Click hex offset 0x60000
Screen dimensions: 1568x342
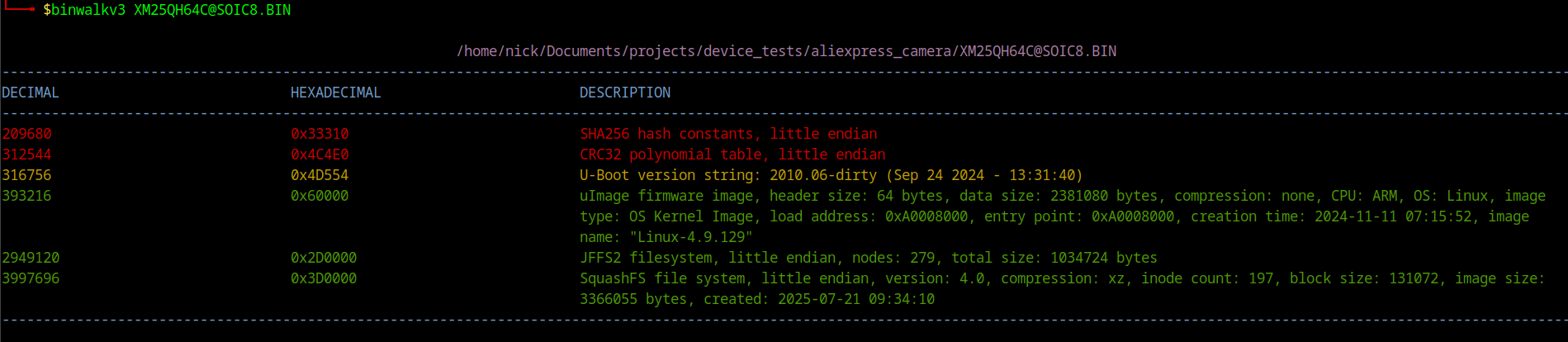[320, 196]
